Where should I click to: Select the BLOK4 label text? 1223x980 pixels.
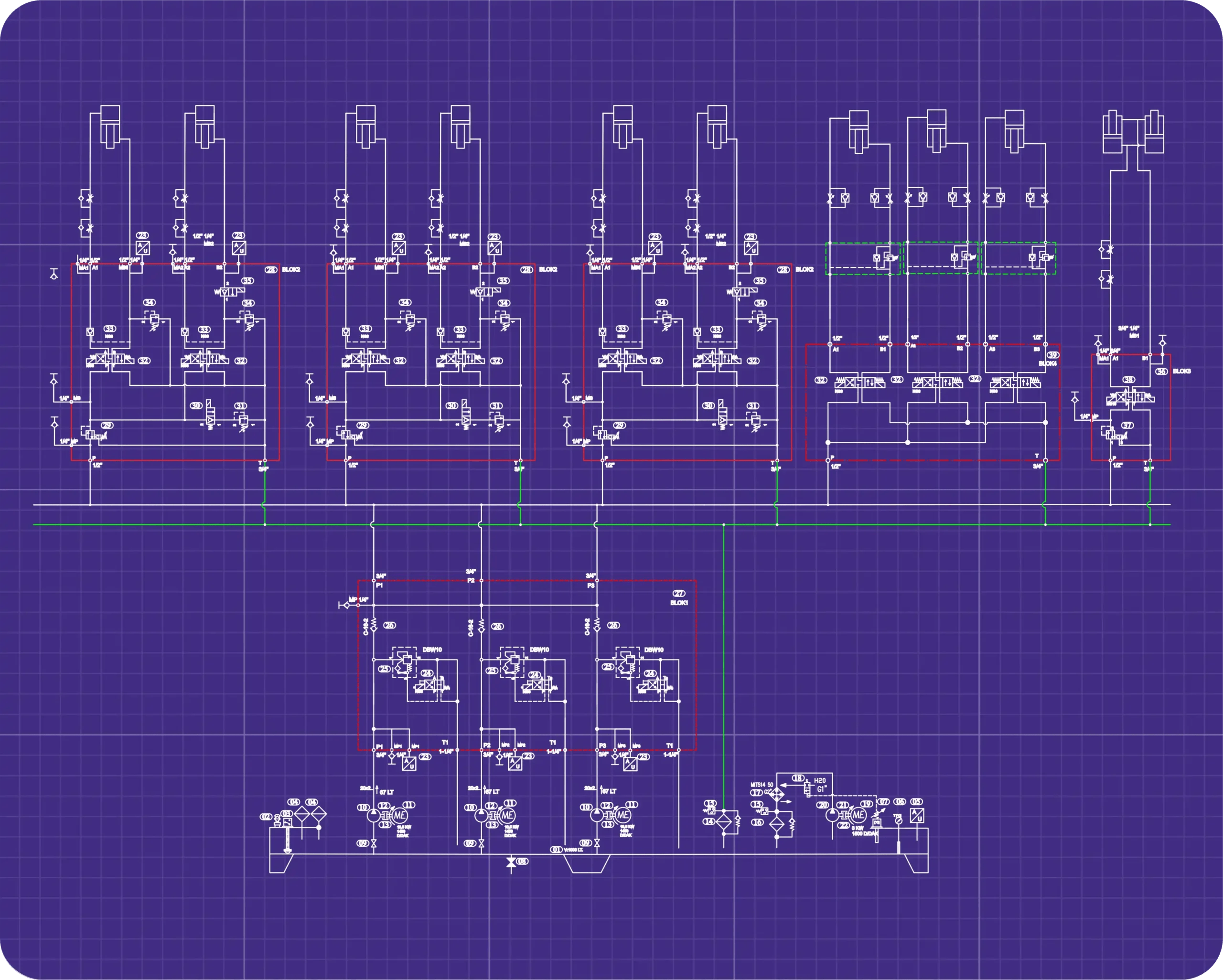click(1047, 363)
